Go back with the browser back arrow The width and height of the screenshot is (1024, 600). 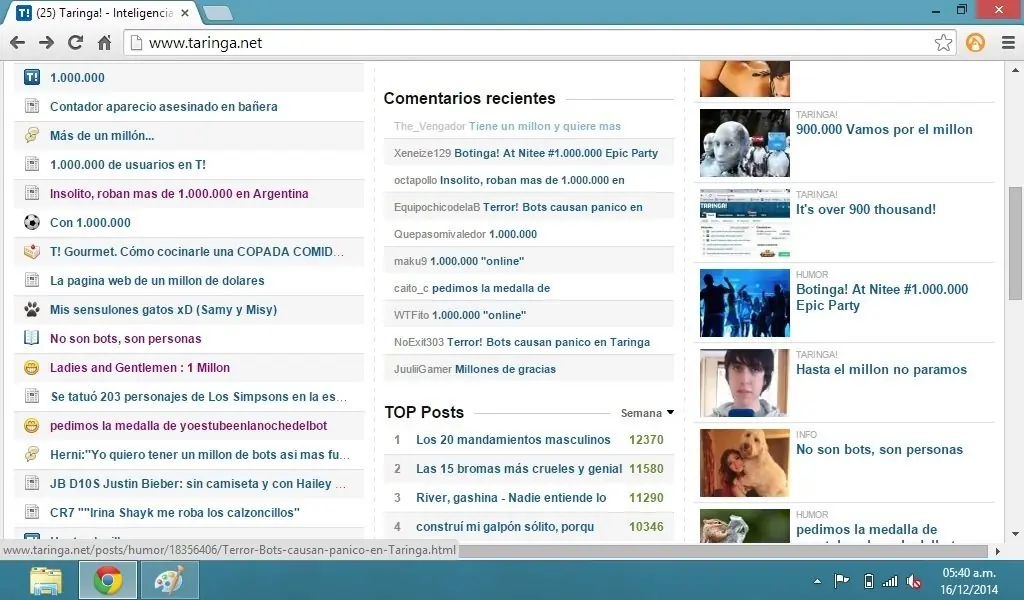click(18, 43)
